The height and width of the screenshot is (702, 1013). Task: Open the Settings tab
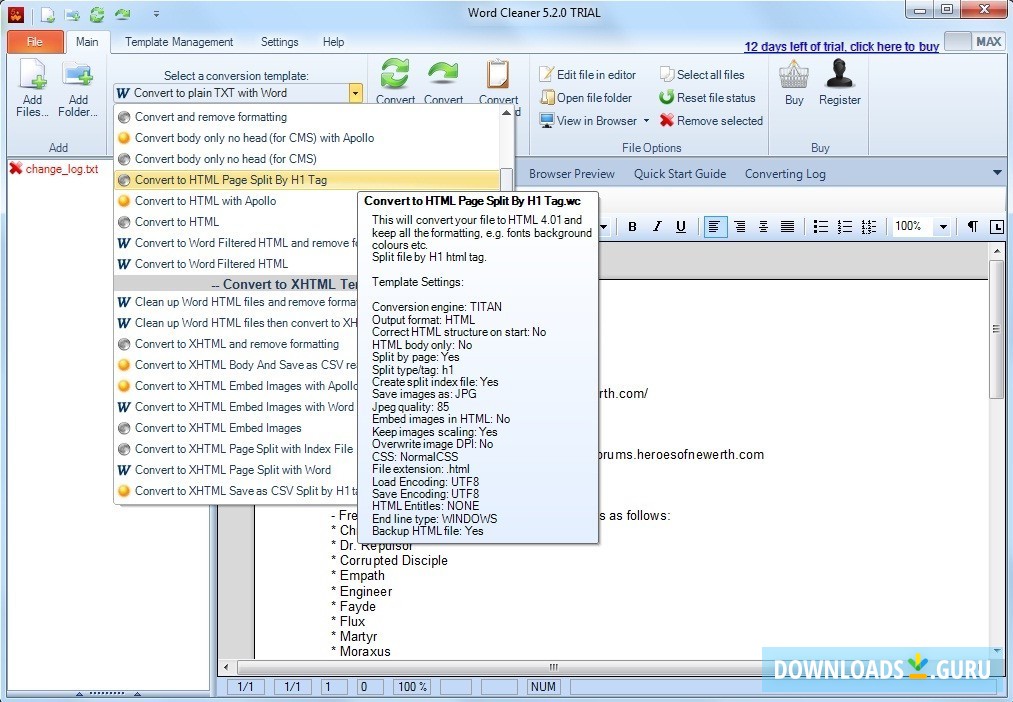(x=280, y=42)
